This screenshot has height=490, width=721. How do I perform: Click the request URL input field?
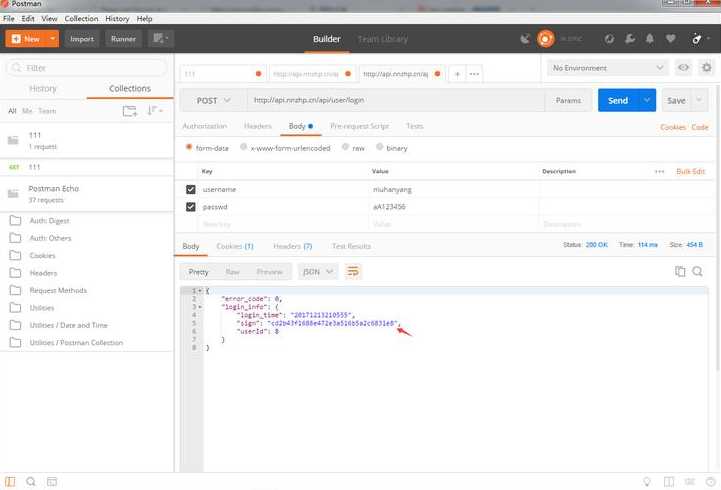click(396, 100)
